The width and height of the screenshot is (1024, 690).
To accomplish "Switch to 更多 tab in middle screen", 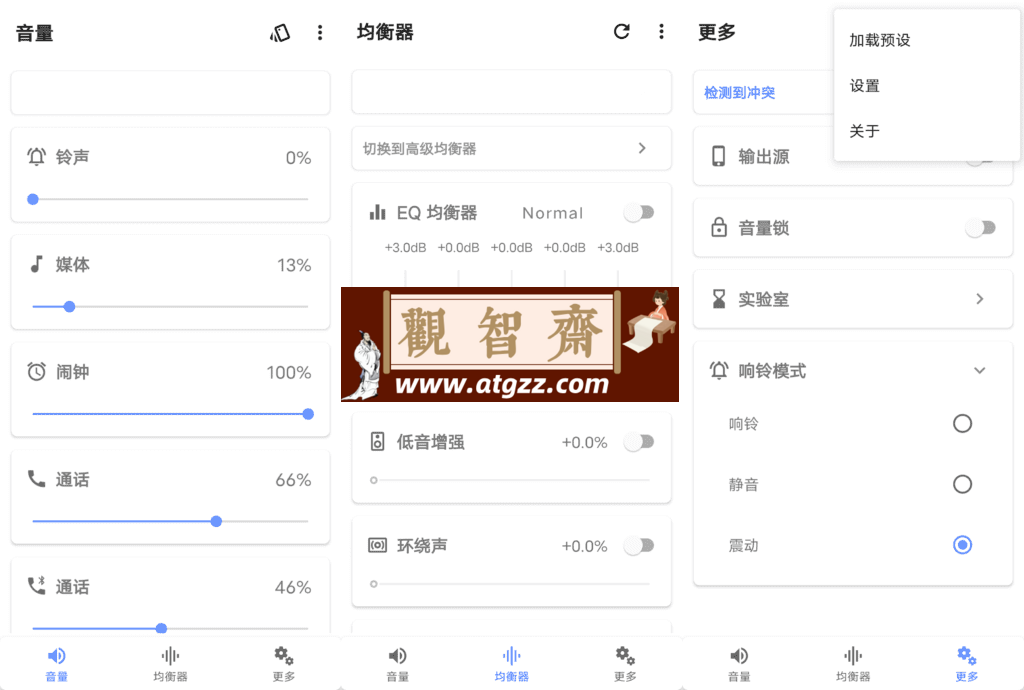I will click(x=625, y=665).
